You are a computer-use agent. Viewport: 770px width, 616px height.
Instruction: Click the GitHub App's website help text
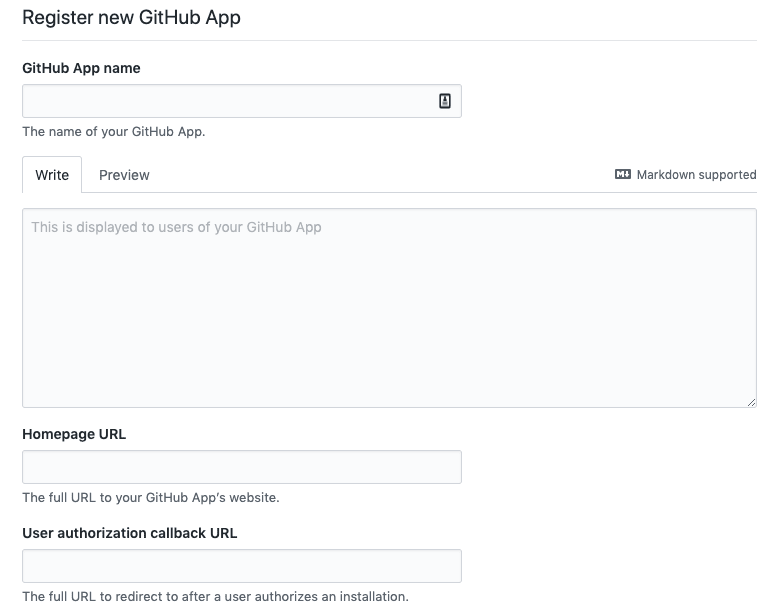click(151, 498)
